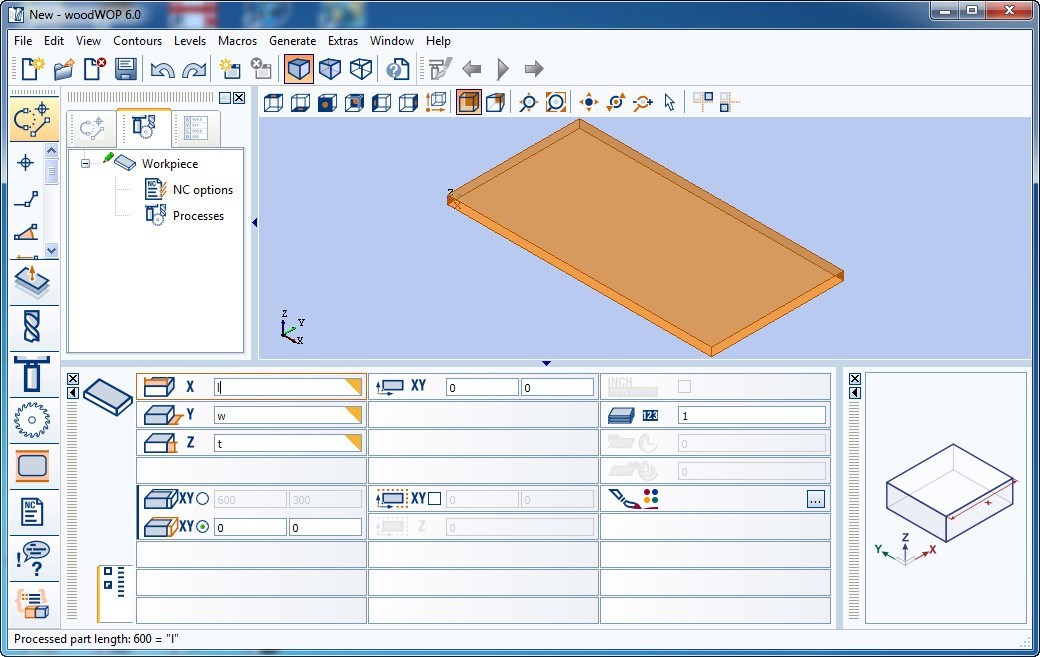Close document using the page-with-X icon
This screenshot has width=1040, height=657.
94,68
